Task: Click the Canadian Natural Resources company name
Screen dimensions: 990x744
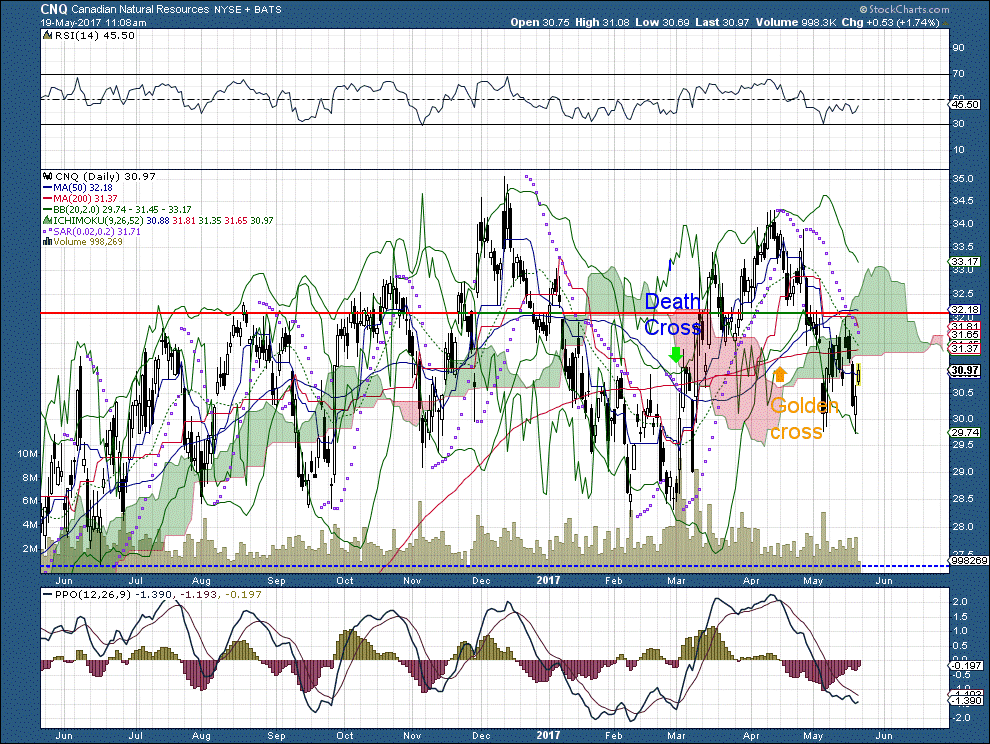Action: [x=140, y=9]
